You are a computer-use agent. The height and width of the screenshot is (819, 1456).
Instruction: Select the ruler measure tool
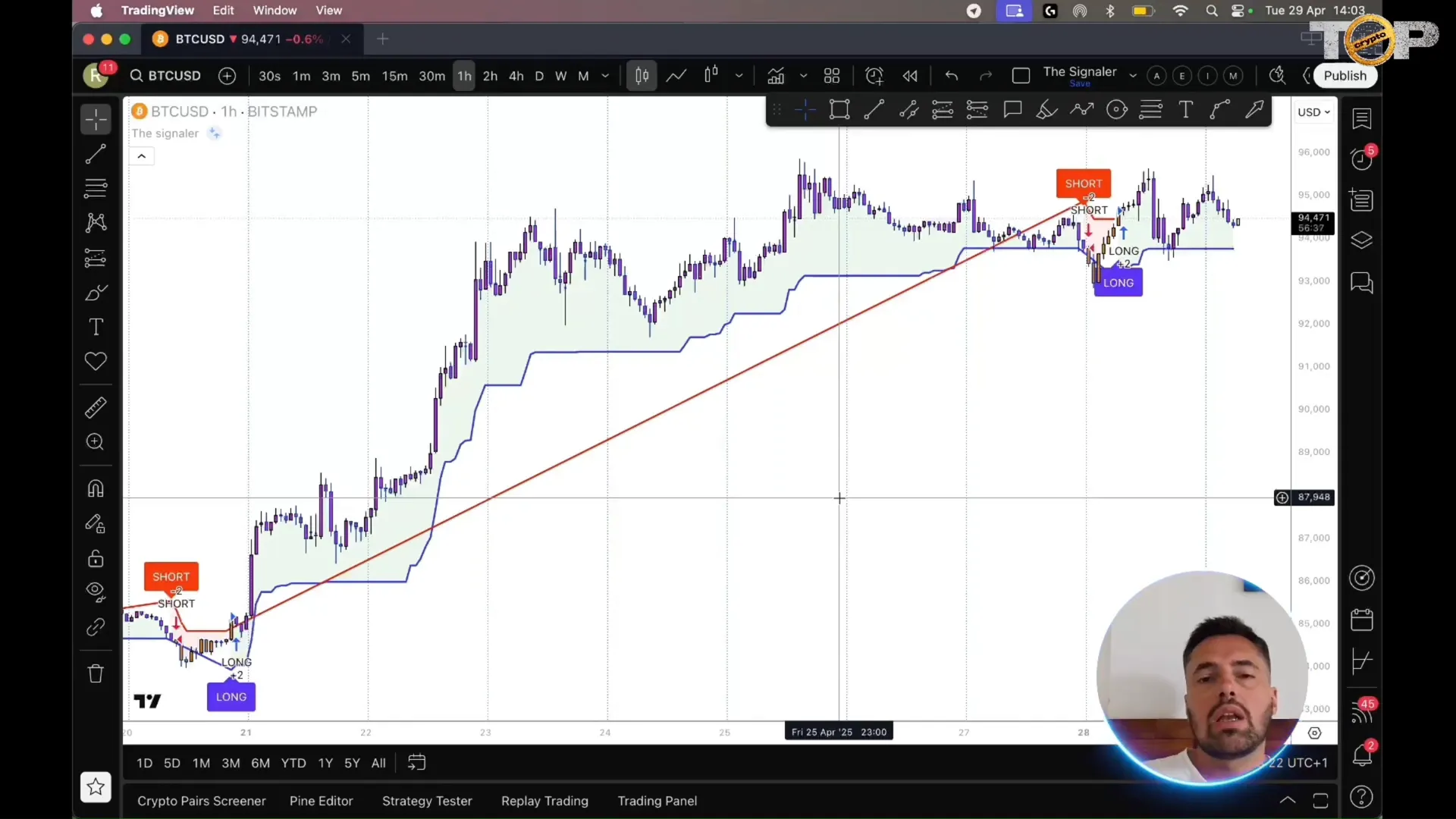pyautogui.click(x=96, y=408)
